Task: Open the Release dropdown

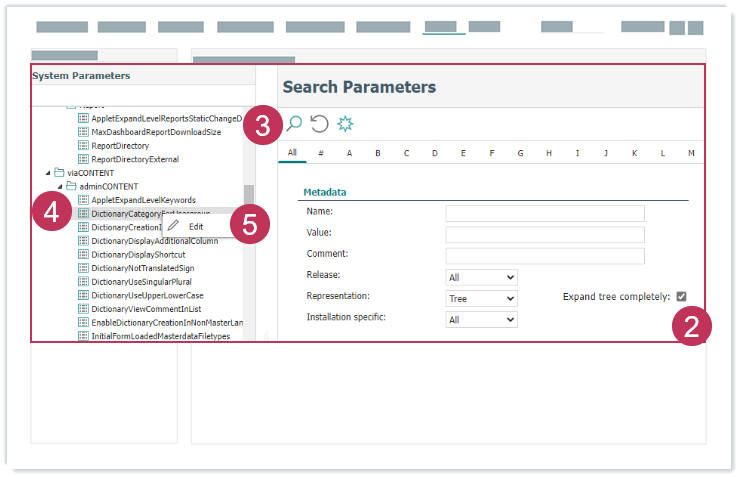Action: pos(481,277)
